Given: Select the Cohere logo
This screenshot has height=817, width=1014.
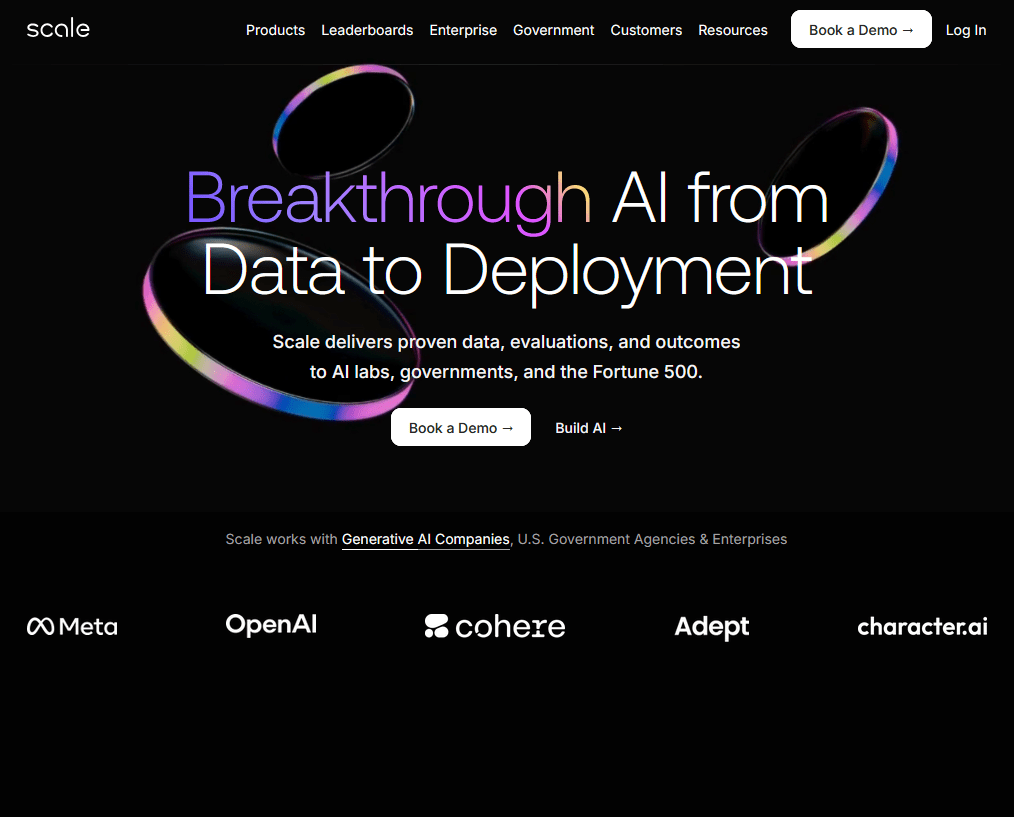Looking at the screenshot, I should (x=494, y=627).
